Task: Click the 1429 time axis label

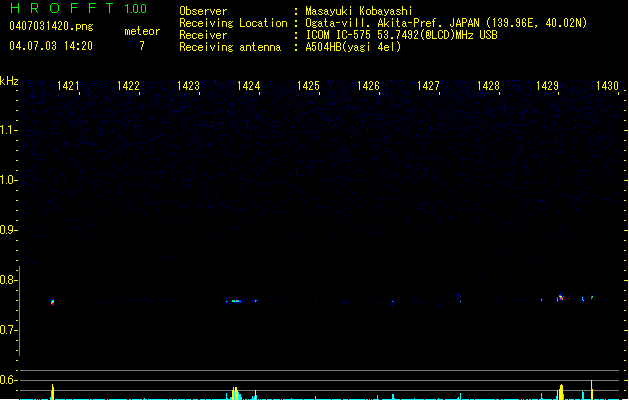Action: (x=548, y=86)
